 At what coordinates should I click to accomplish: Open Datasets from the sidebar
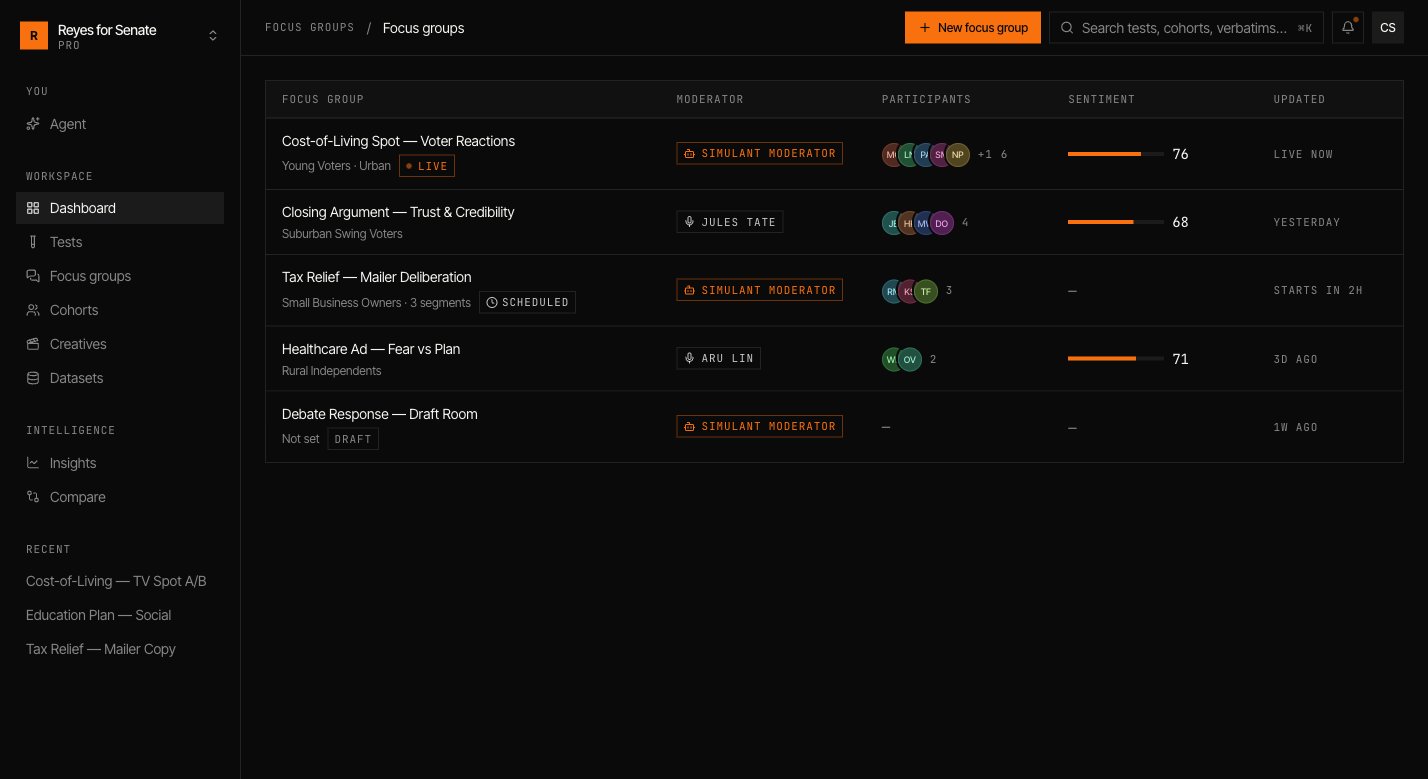[120, 378]
